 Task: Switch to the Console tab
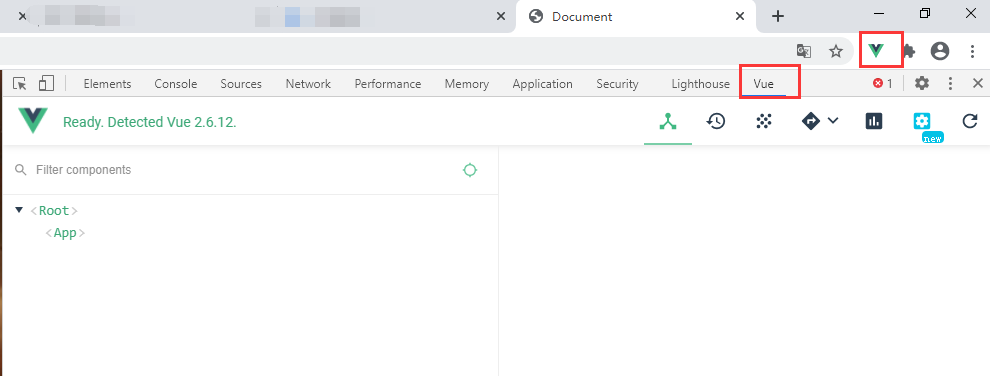tap(176, 84)
